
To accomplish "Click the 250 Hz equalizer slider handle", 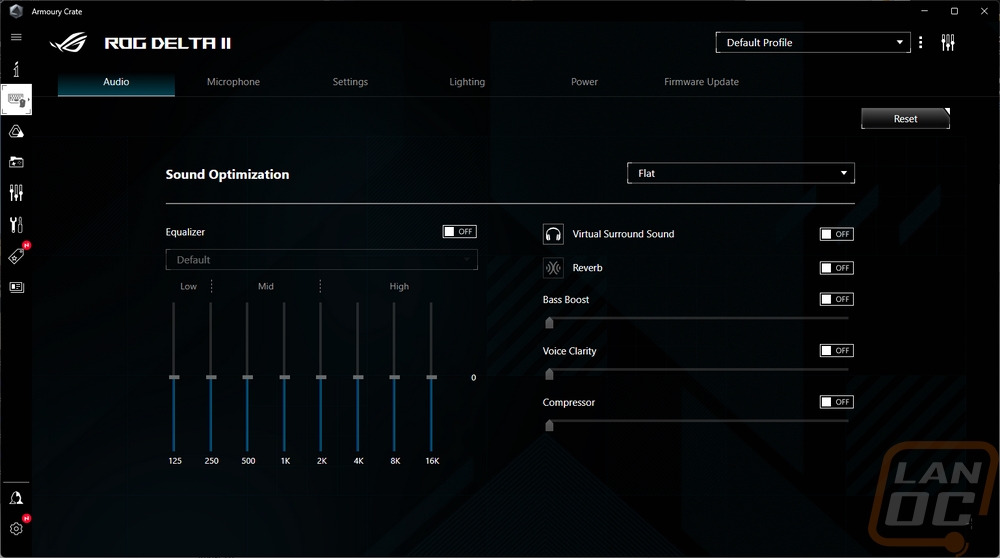I will 211,378.
